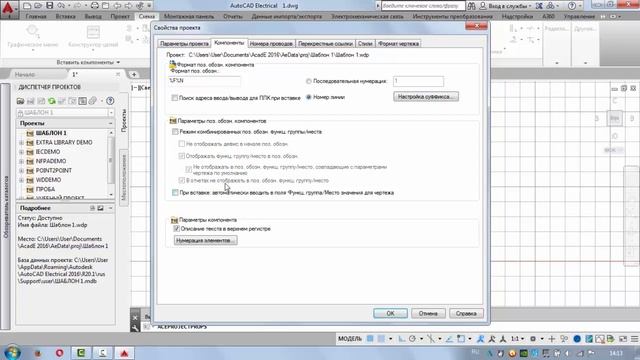This screenshot has width=640, height=360.
Task: Select the ПРОБА project in list
Action: pyautogui.click(x=45, y=189)
